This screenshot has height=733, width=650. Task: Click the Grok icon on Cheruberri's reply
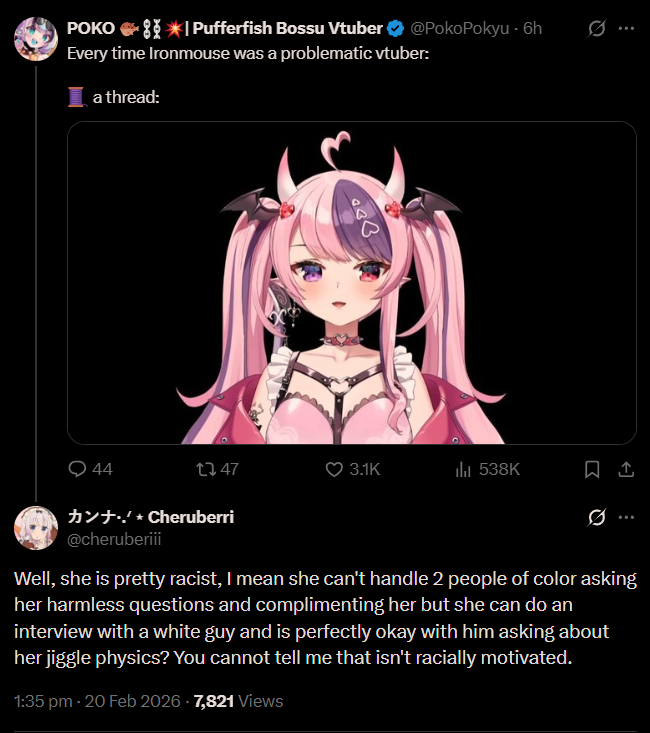click(597, 517)
